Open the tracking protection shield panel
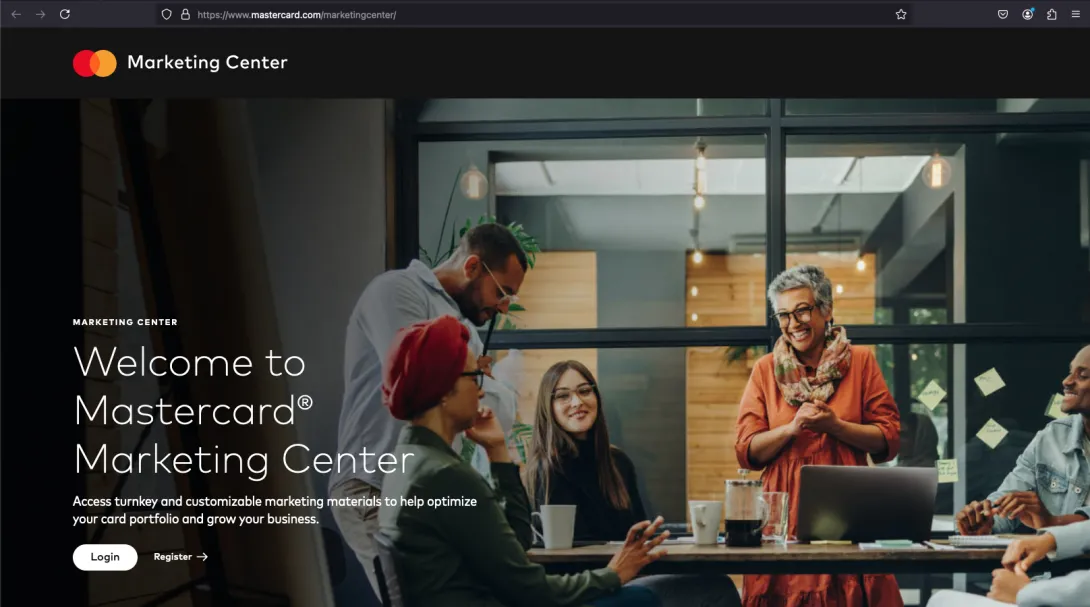The height and width of the screenshot is (607, 1090). (166, 15)
